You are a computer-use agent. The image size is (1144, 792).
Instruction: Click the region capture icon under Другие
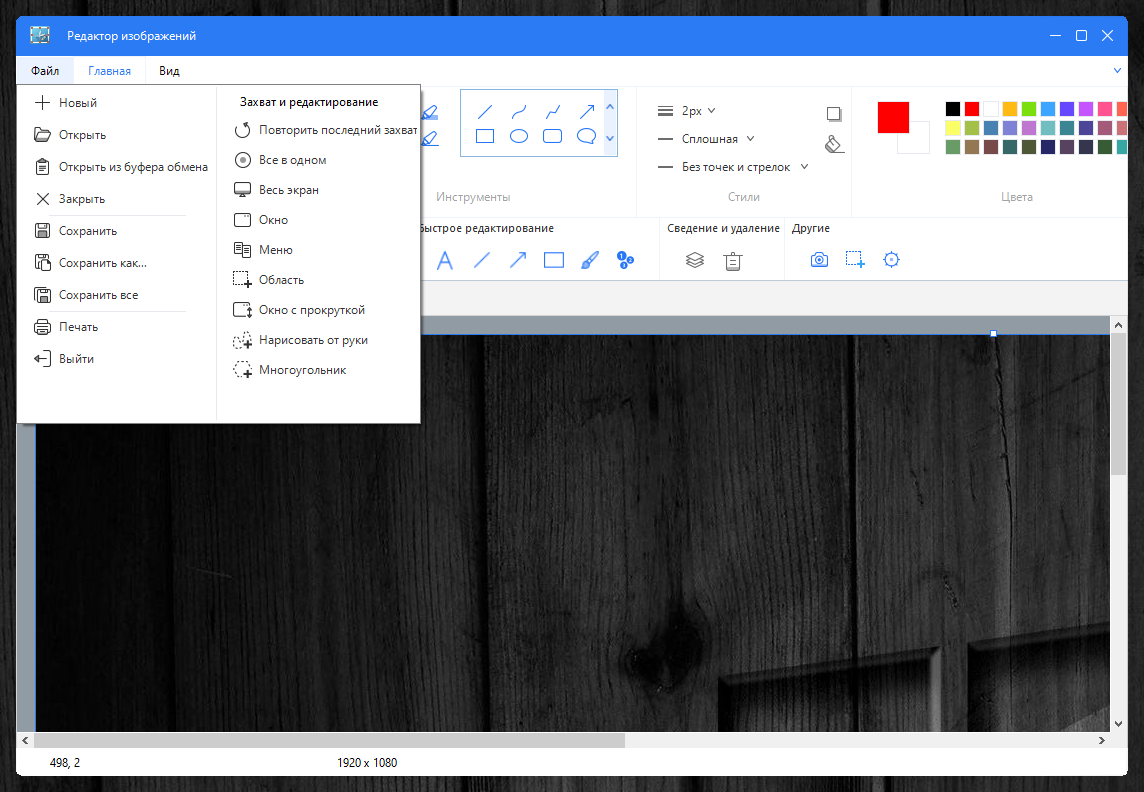point(855,260)
